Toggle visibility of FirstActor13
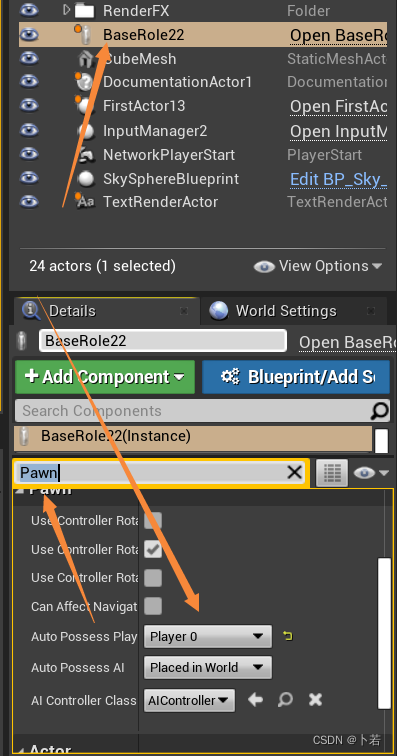Screen dimensions: 397x756 click(29, 106)
